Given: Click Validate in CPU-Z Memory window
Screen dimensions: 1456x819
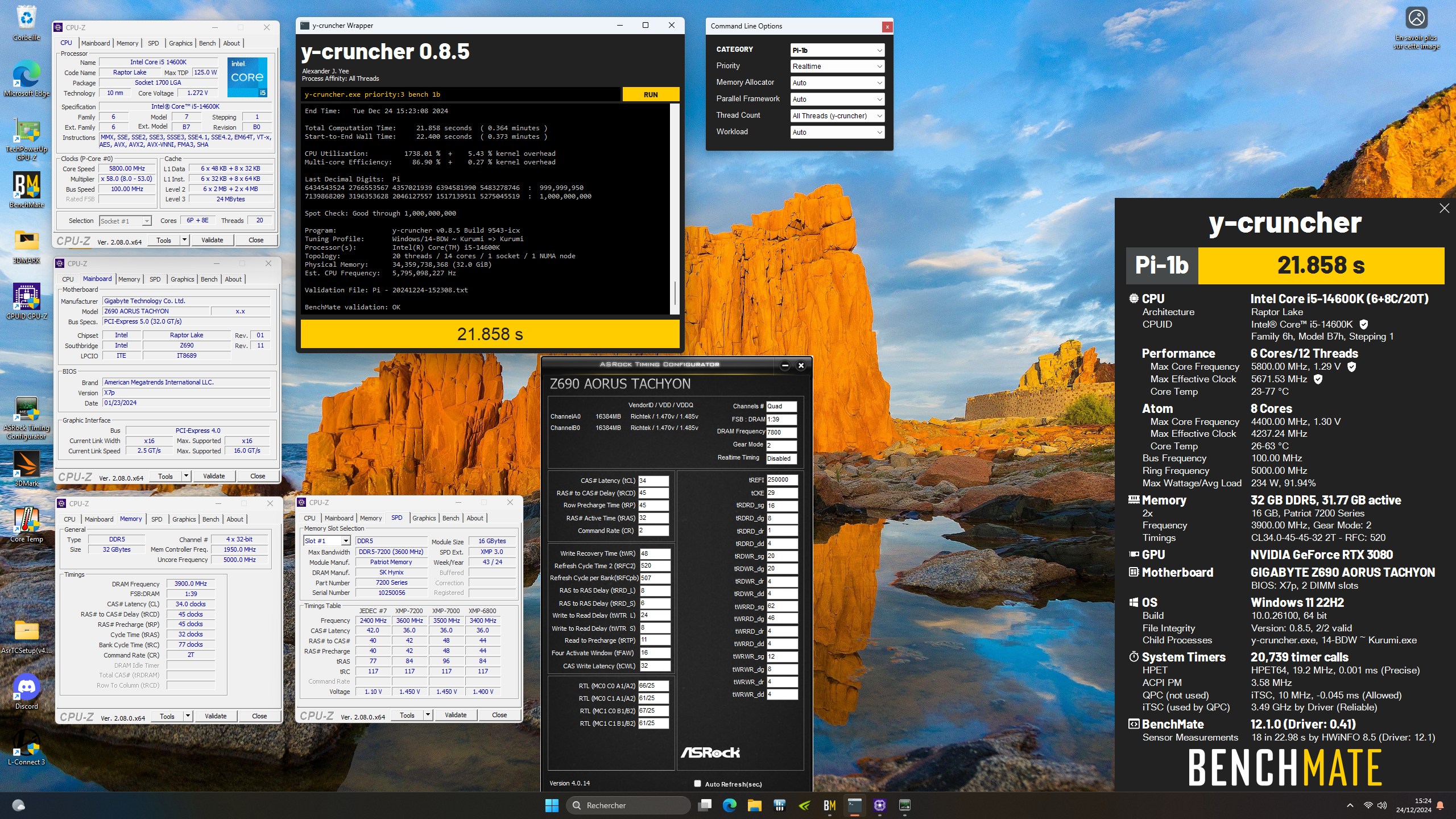Looking at the screenshot, I should pyautogui.click(x=216, y=716).
